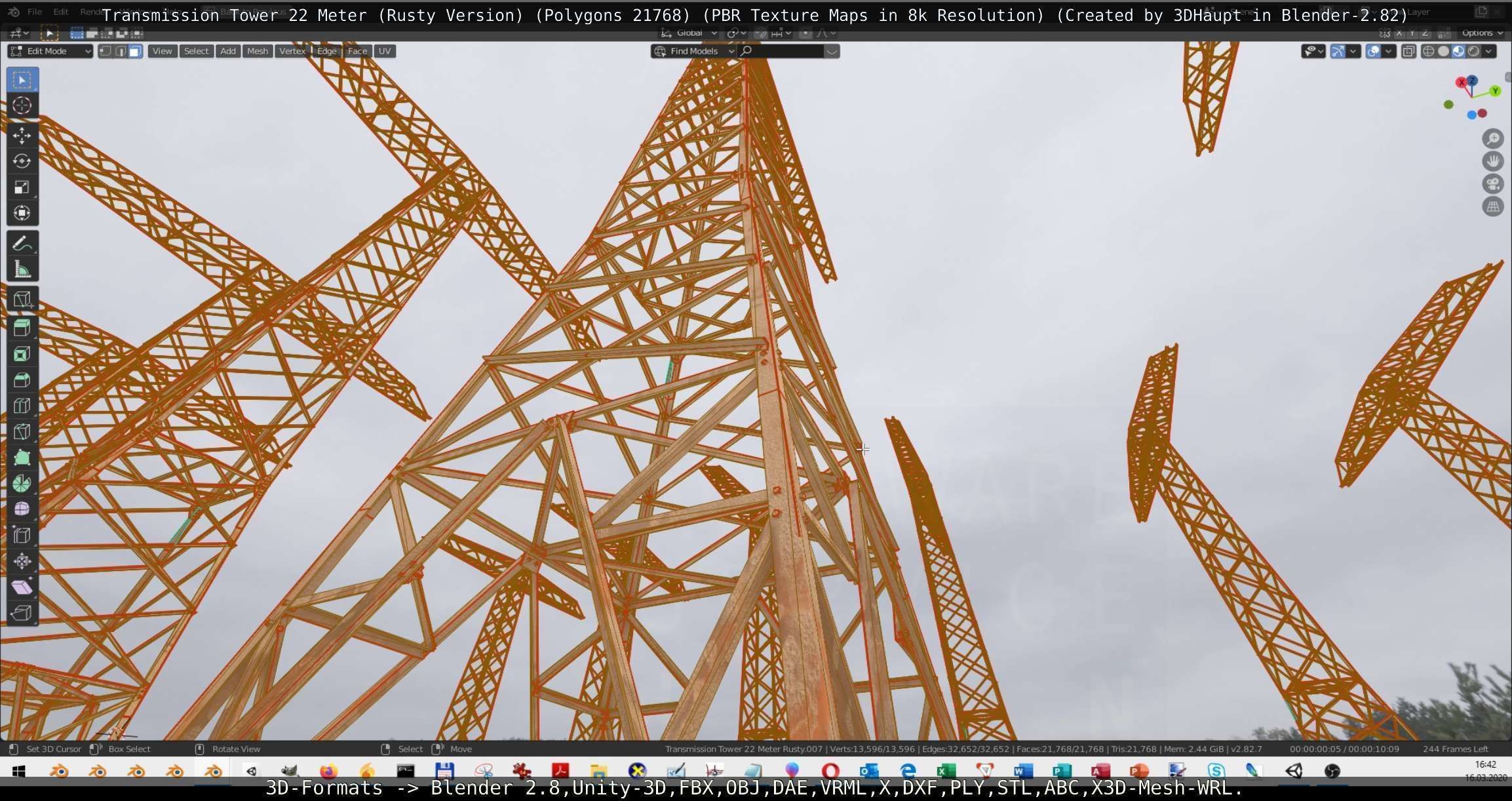
Task: Toggle camera view gizmo
Action: point(1493,184)
